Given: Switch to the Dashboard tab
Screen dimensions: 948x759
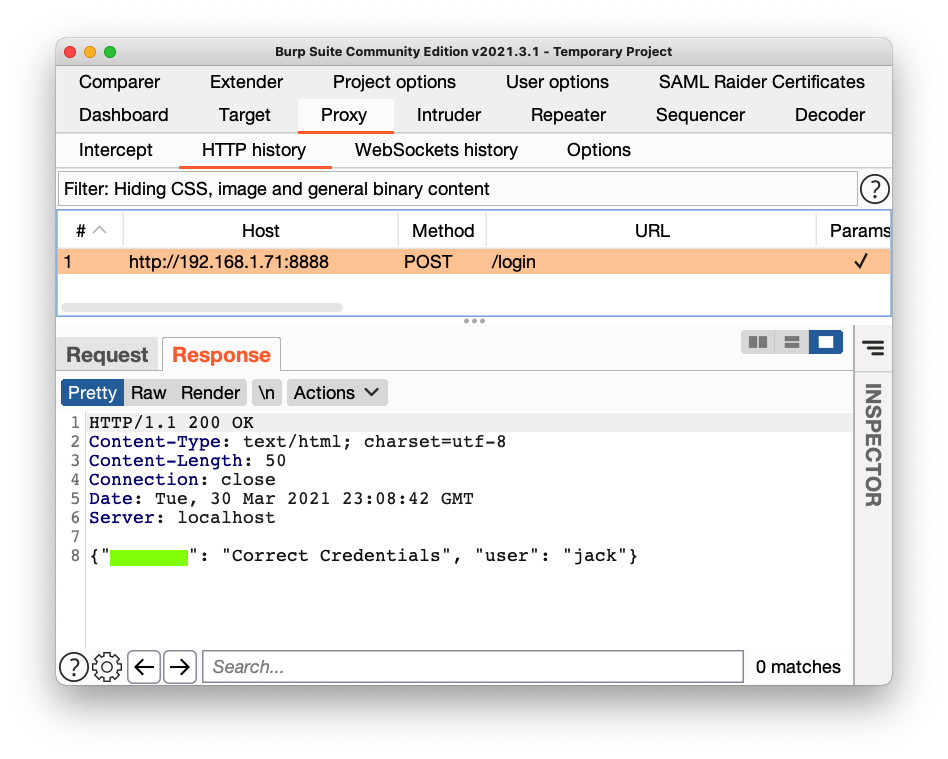Looking at the screenshot, I should pos(124,115).
